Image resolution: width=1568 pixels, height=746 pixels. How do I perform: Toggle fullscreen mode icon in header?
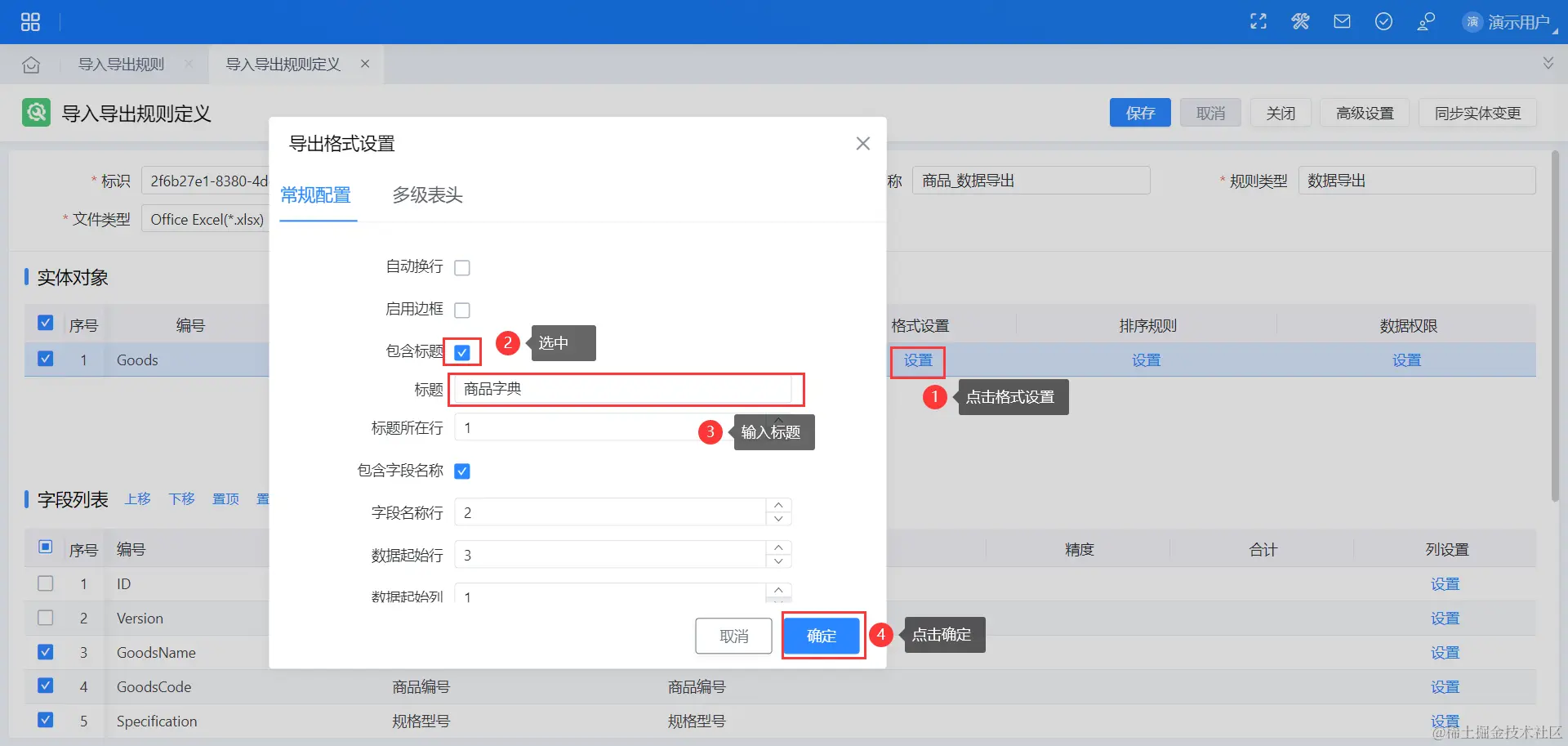pos(1258,22)
